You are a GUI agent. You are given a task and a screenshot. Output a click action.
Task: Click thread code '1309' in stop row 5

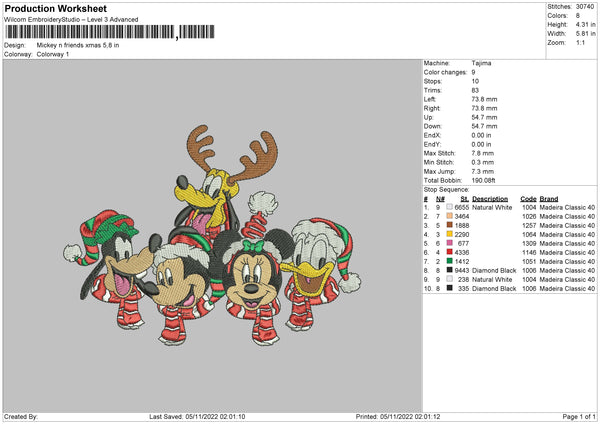coord(529,243)
